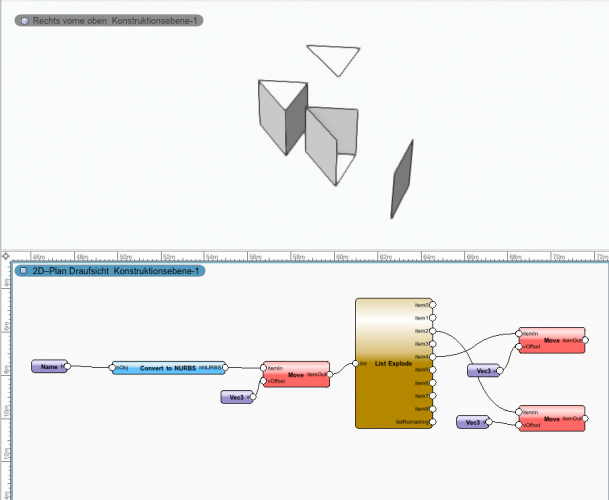Click the first Move node after NURBS

click(295, 373)
